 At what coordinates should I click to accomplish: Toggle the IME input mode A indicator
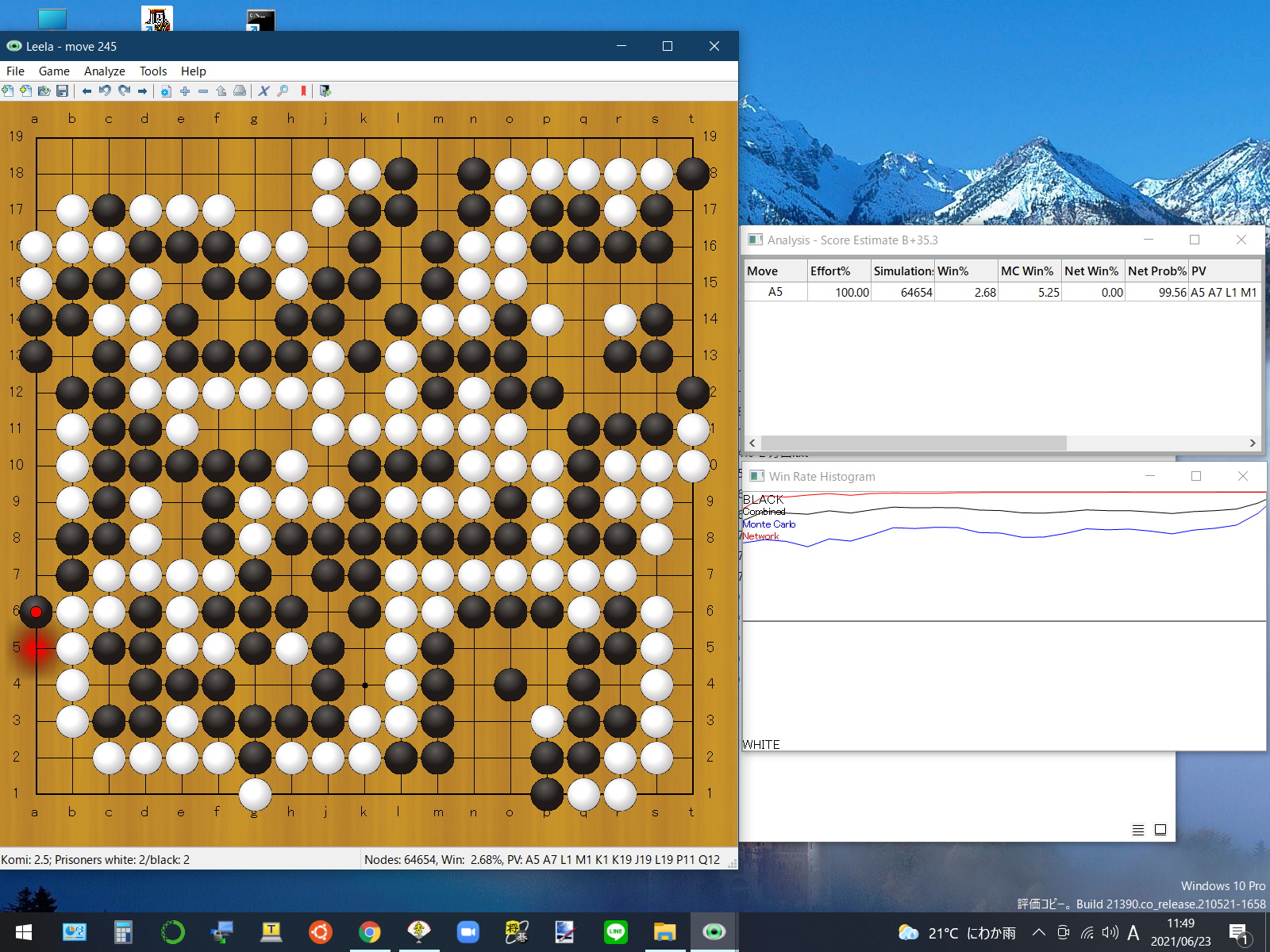click(x=1133, y=933)
